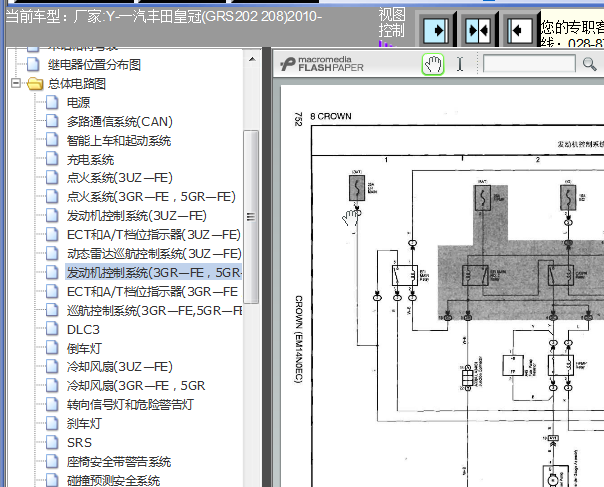Click the tree panel scrollbar thumb

pyautogui.click(x=251, y=217)
